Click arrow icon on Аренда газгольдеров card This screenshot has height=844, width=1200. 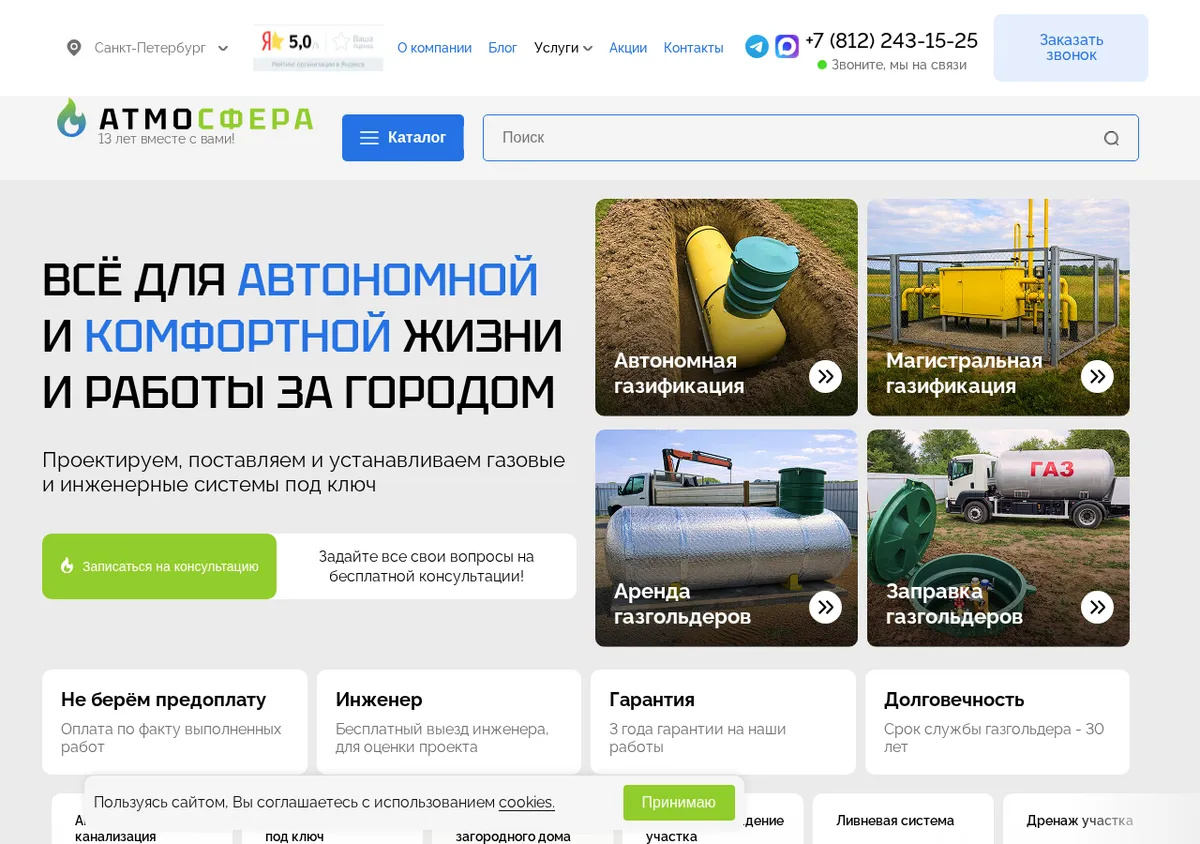[x=825, y=606]
